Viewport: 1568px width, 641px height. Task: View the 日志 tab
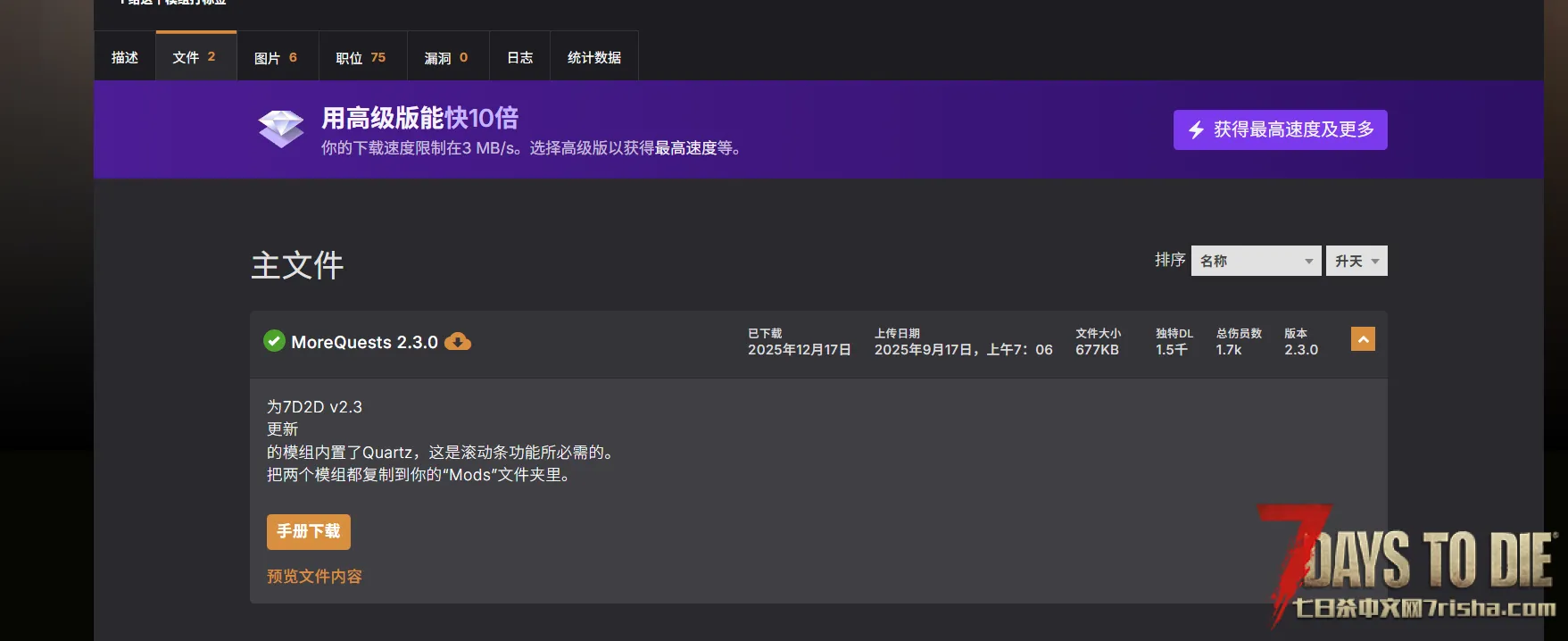point(519,57)
